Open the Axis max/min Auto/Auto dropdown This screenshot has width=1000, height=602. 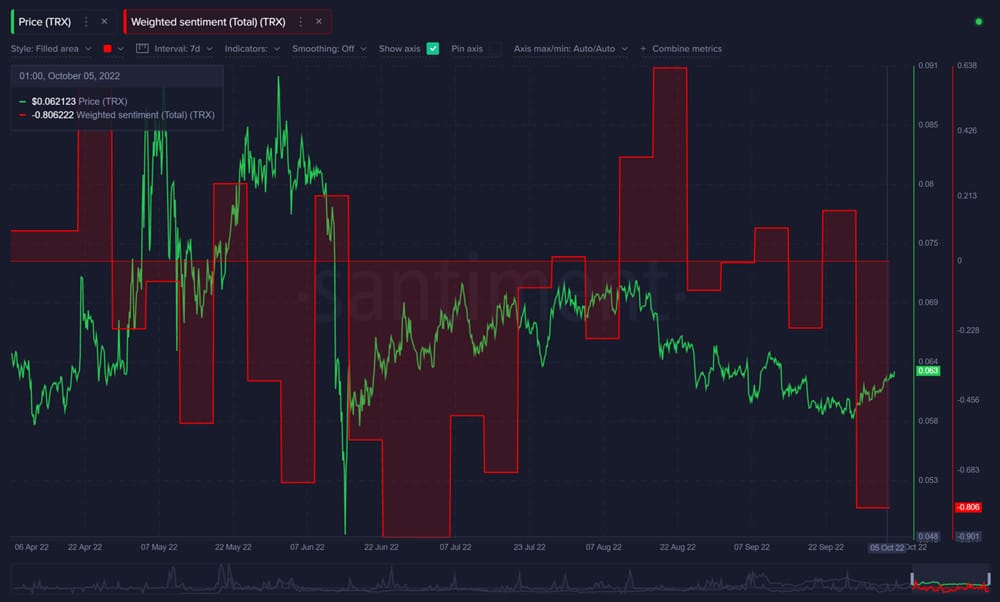pos(570,48)
